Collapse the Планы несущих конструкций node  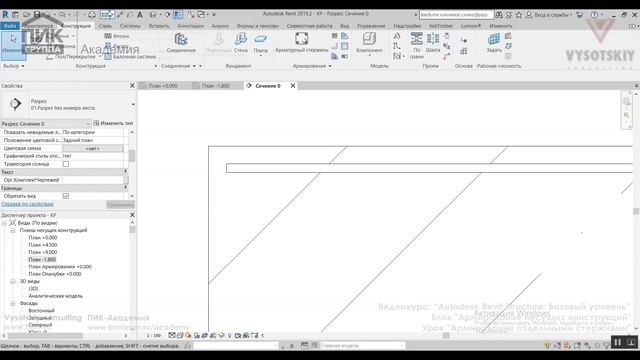tap(13, 230)
